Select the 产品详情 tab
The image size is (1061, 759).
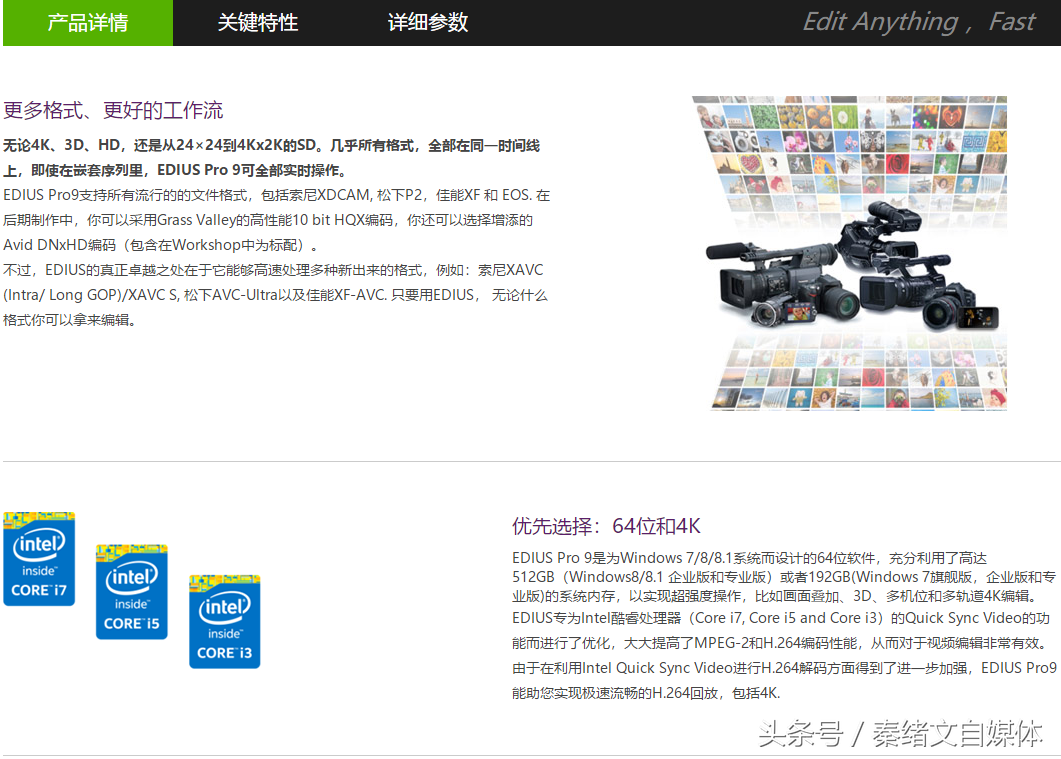click(x=88, y=22)
